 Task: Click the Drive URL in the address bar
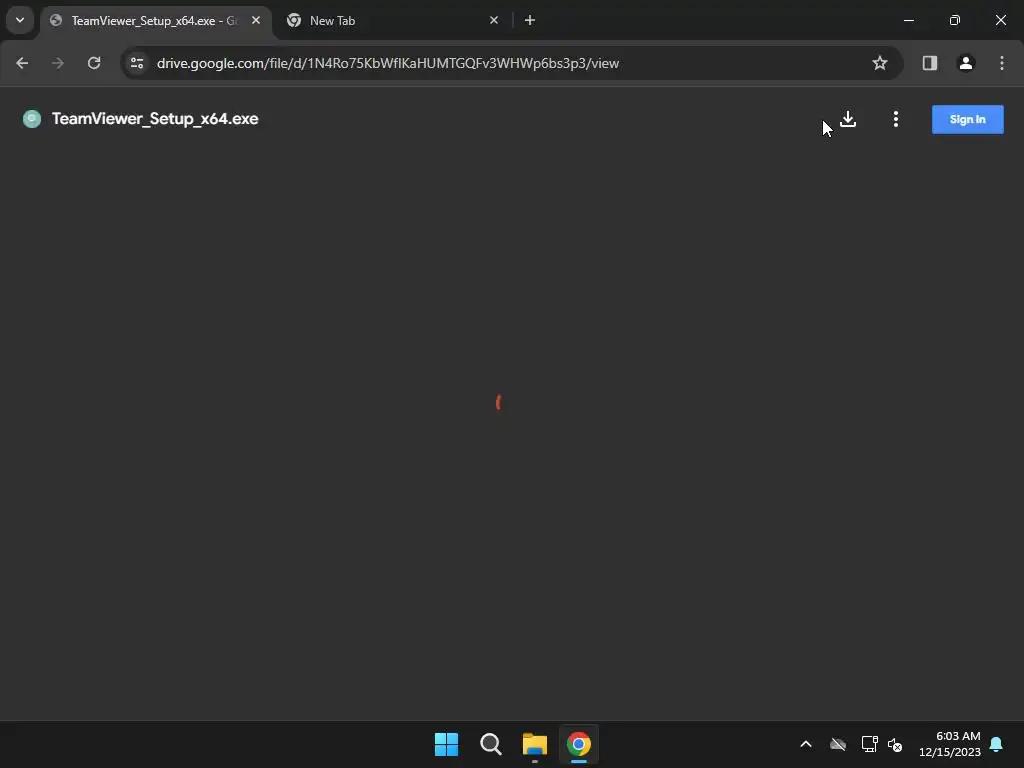(x=388, y=63)
